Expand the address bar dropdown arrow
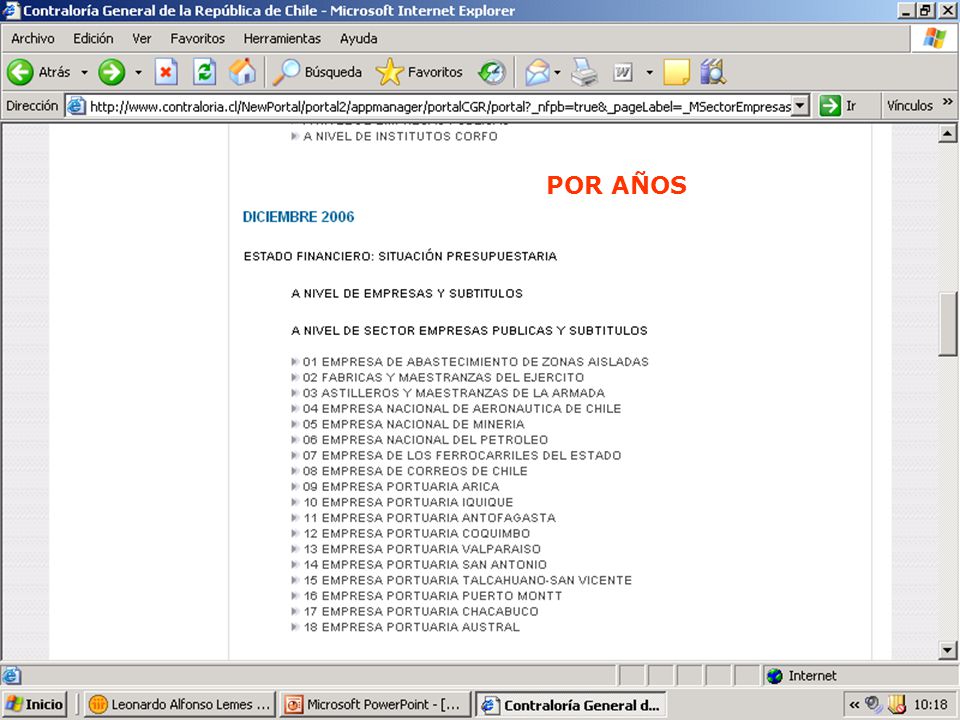The height and width of the screenshot is (720, 960). (x=800, y=106)
